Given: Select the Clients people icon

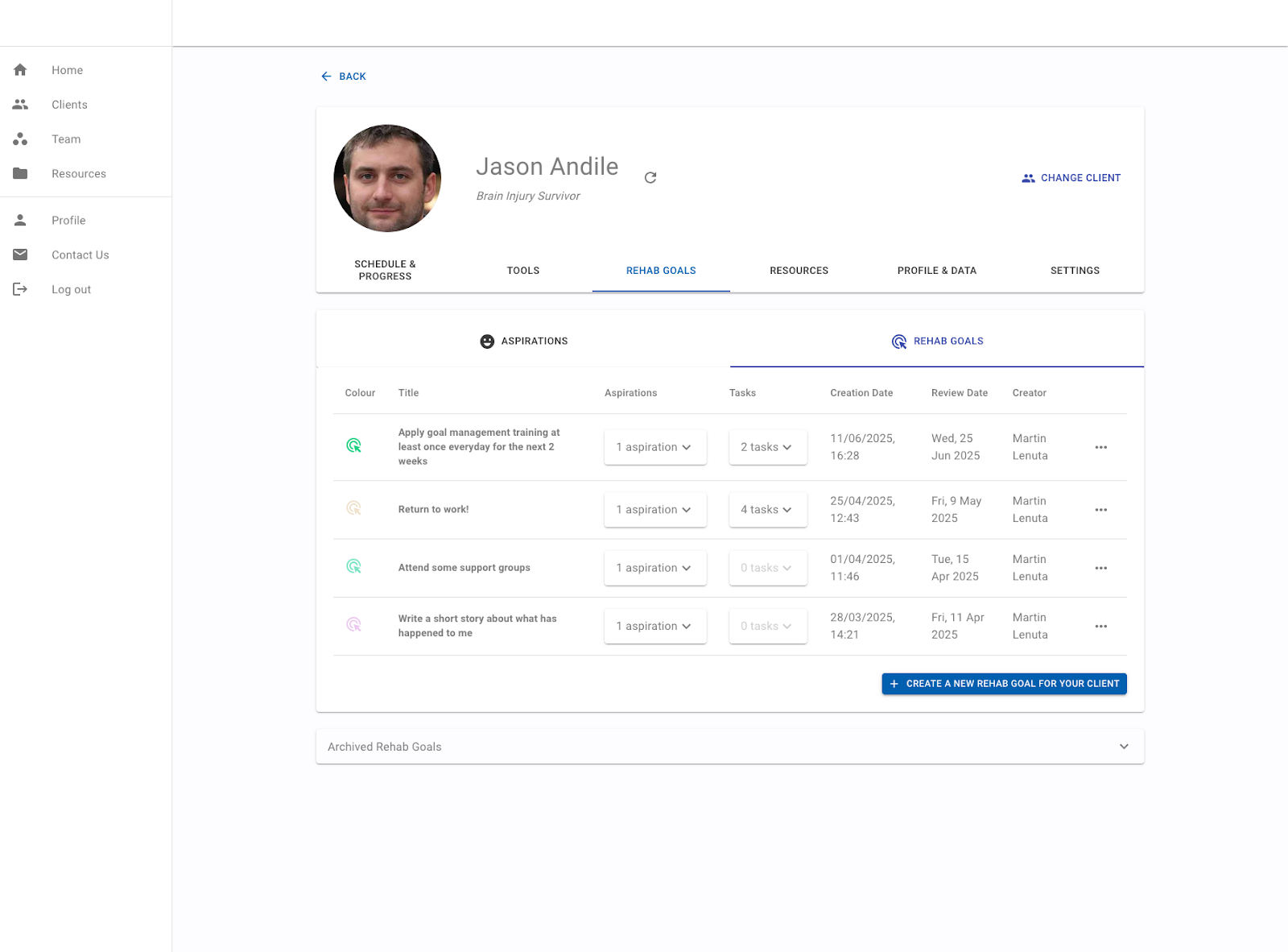Looking at the screenshot, I should [20, 105].
